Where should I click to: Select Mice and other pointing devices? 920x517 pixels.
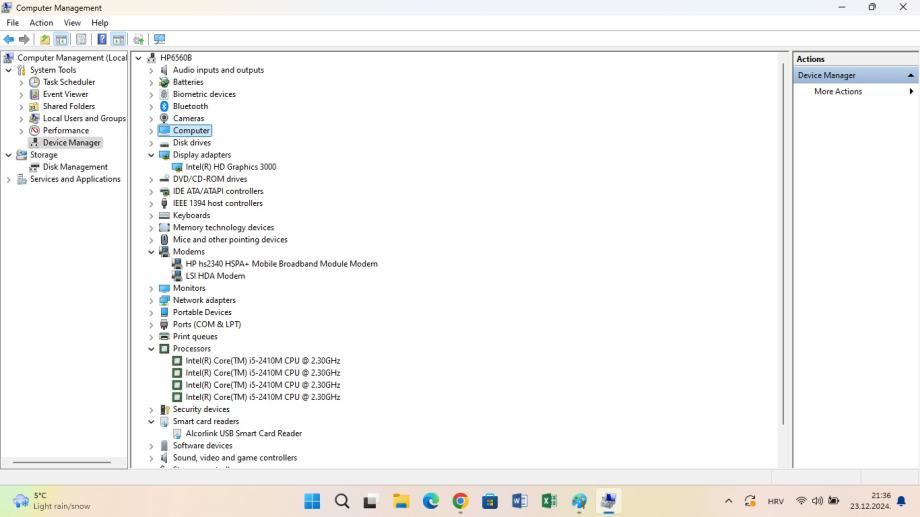230,239
